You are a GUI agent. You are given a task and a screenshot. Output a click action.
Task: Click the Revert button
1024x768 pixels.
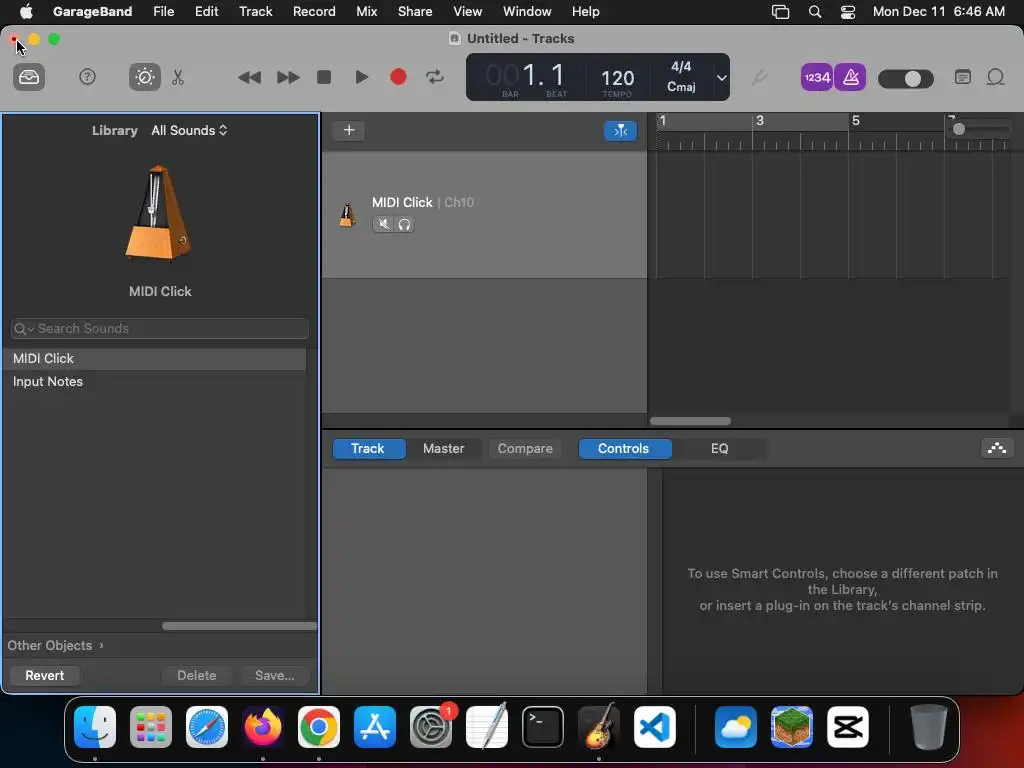click(x=44, y=675)
